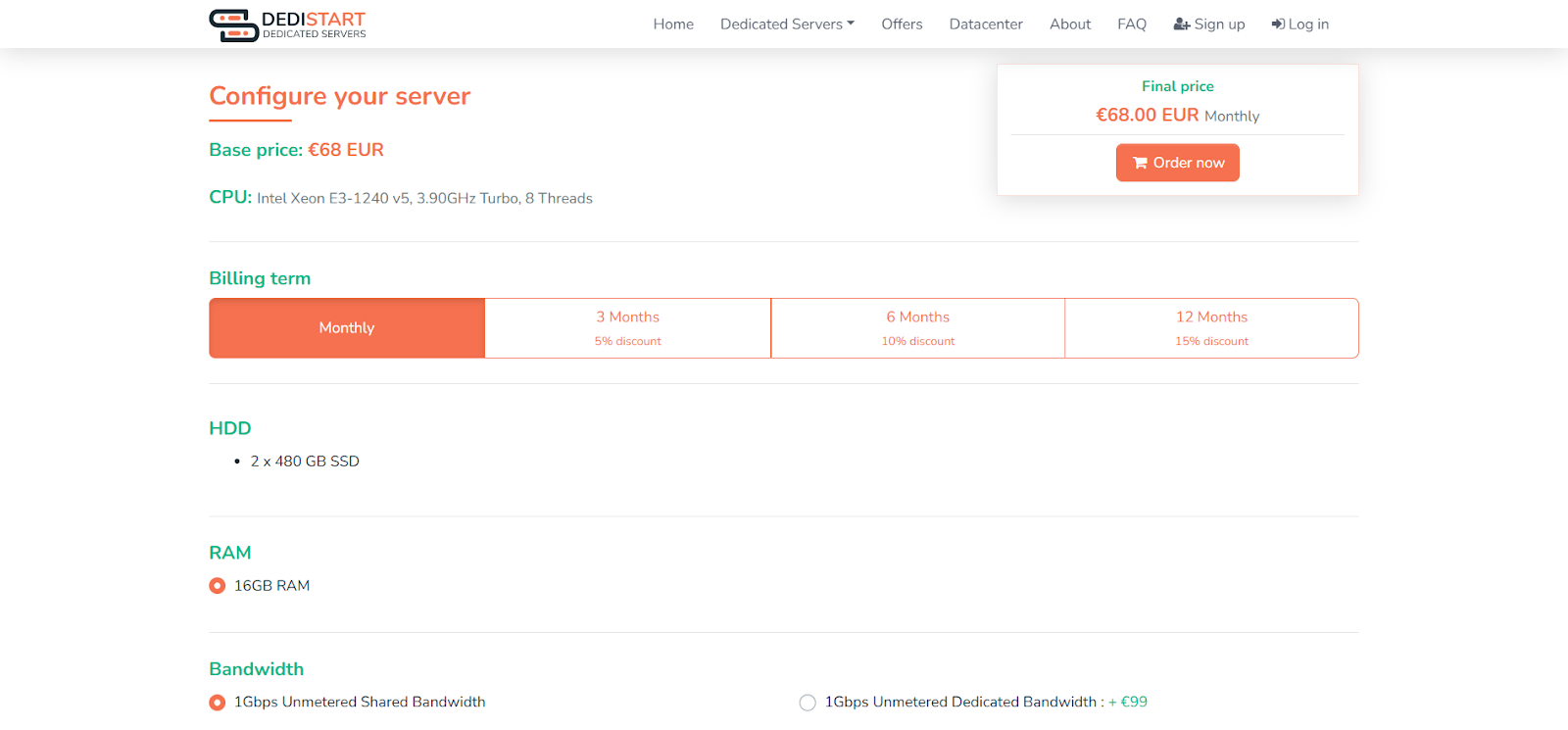Select the 6 Months billing term
Viewport: 1568px width, 730px height.
coord(918,328)
